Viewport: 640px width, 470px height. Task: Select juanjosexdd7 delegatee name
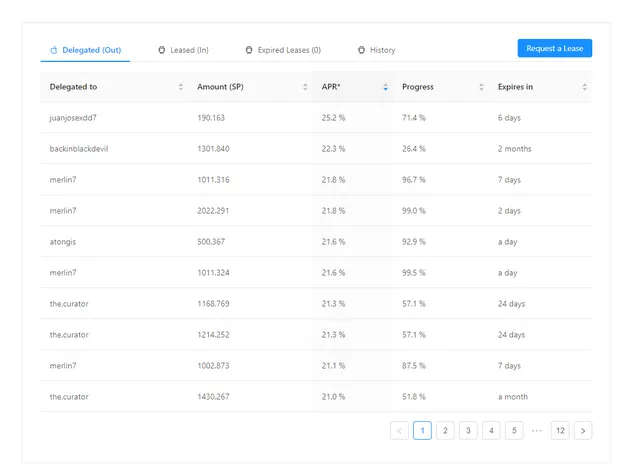(x=73, y=118)
